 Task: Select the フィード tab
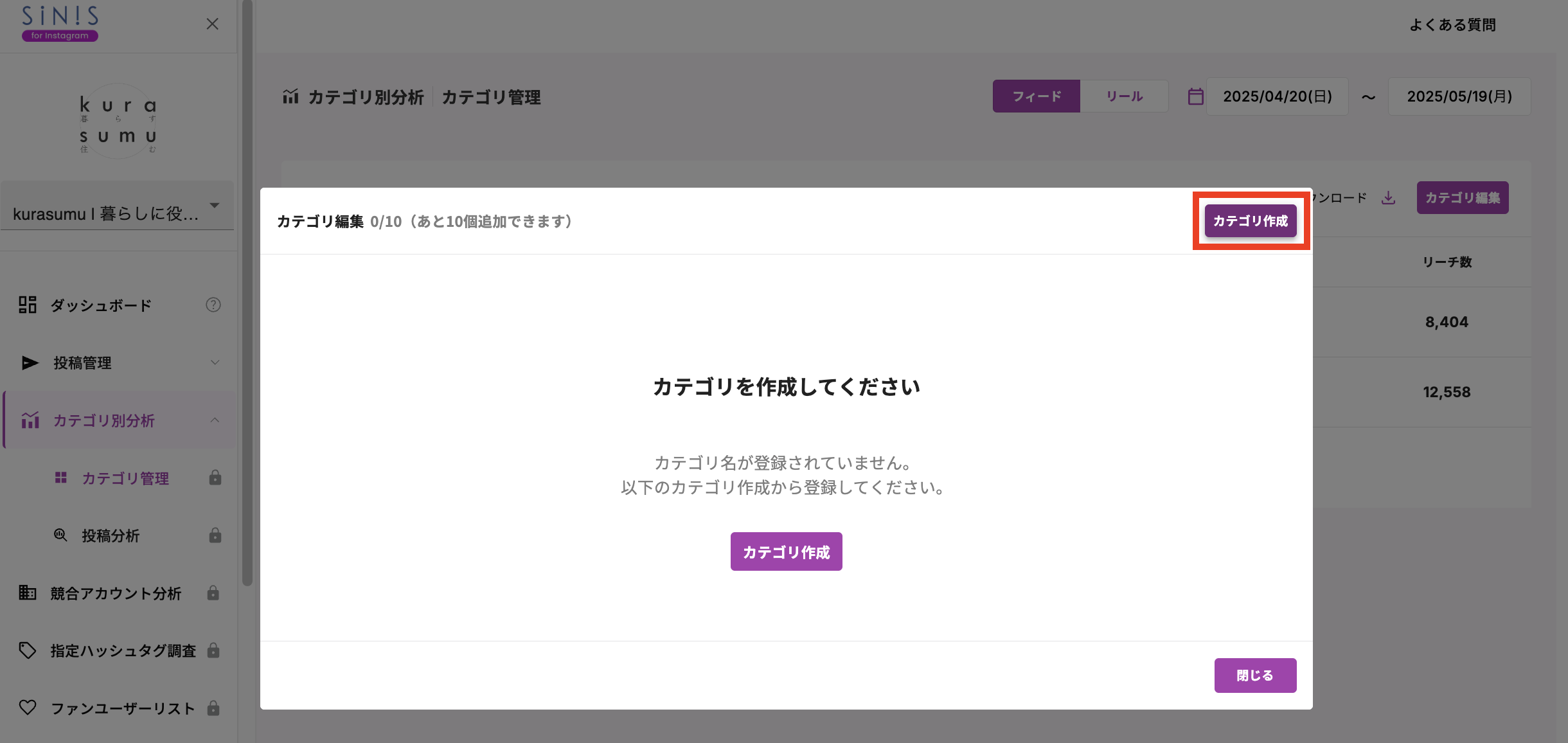coord(1037,96)
